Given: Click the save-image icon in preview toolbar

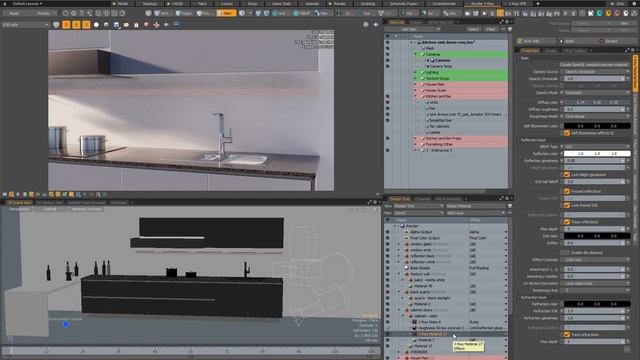Looking at the screenshot, I should 116,25.
